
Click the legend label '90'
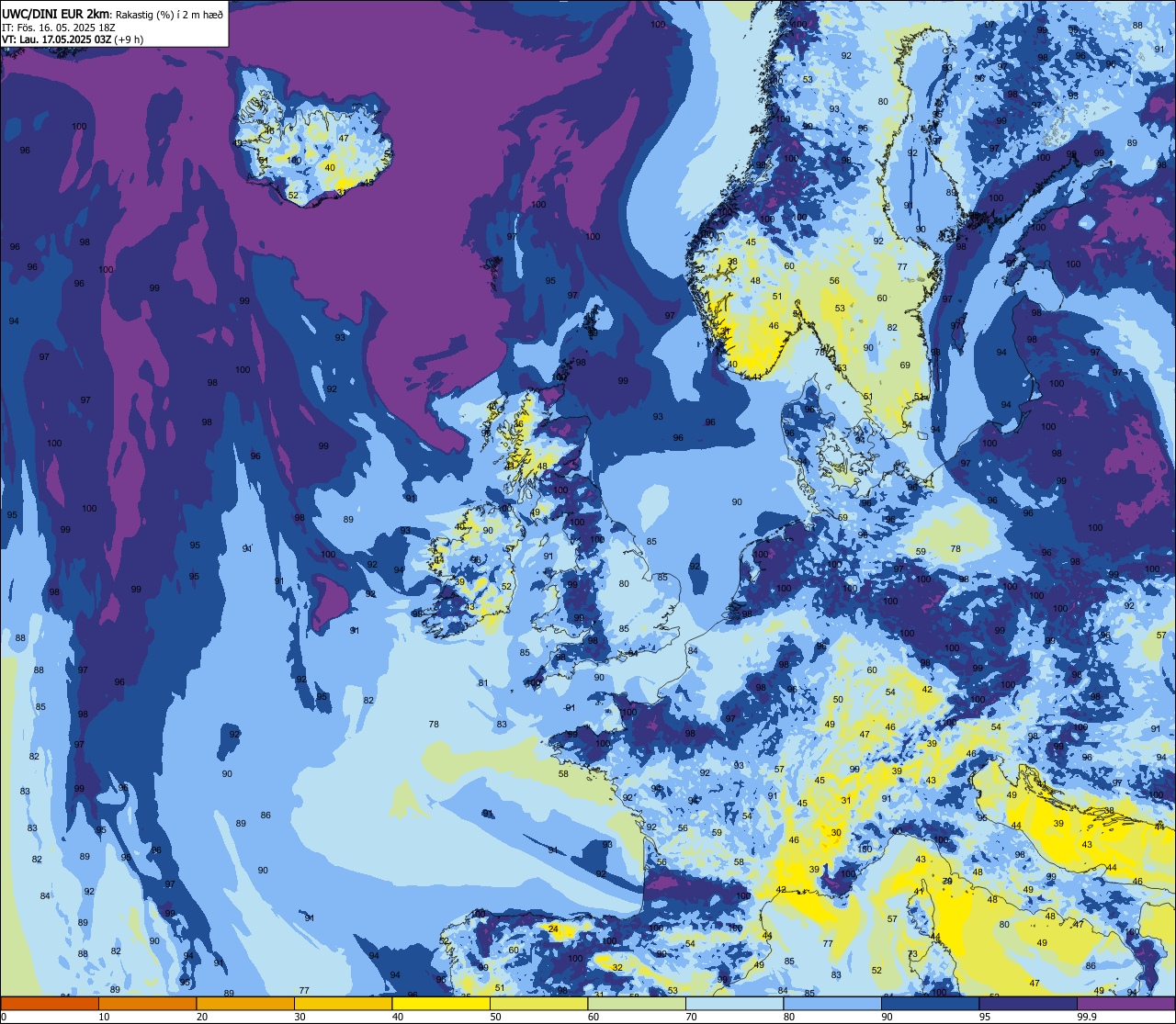(x=887, y=1017)
